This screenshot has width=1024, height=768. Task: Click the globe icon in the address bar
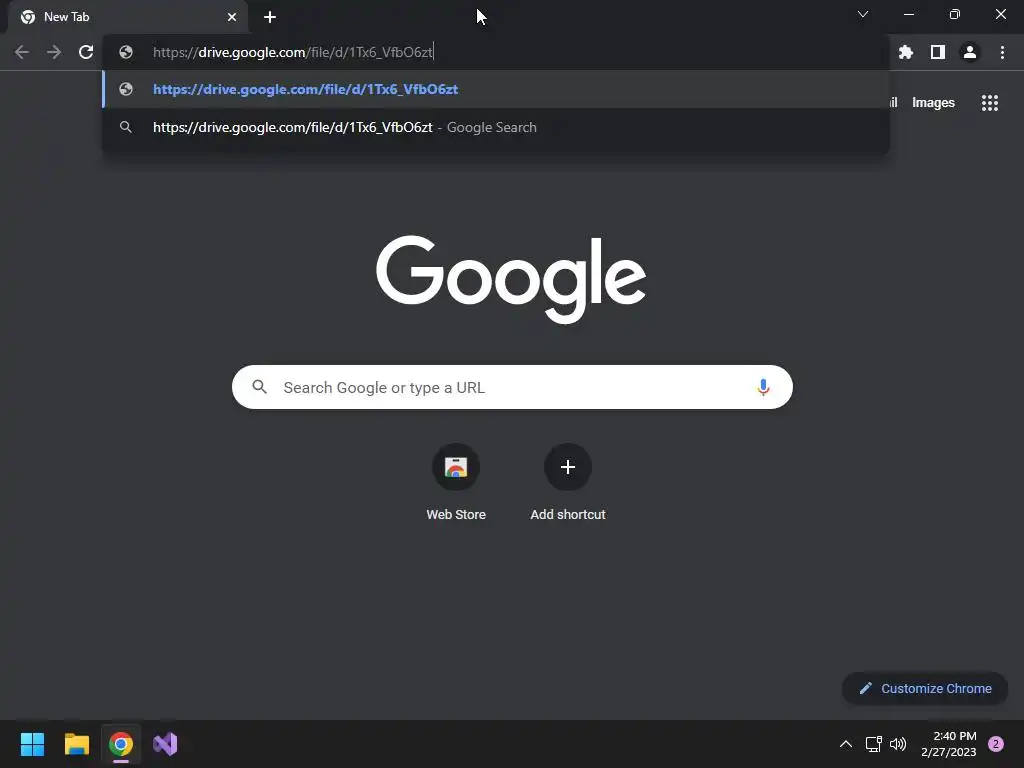(x=126, y=52)
